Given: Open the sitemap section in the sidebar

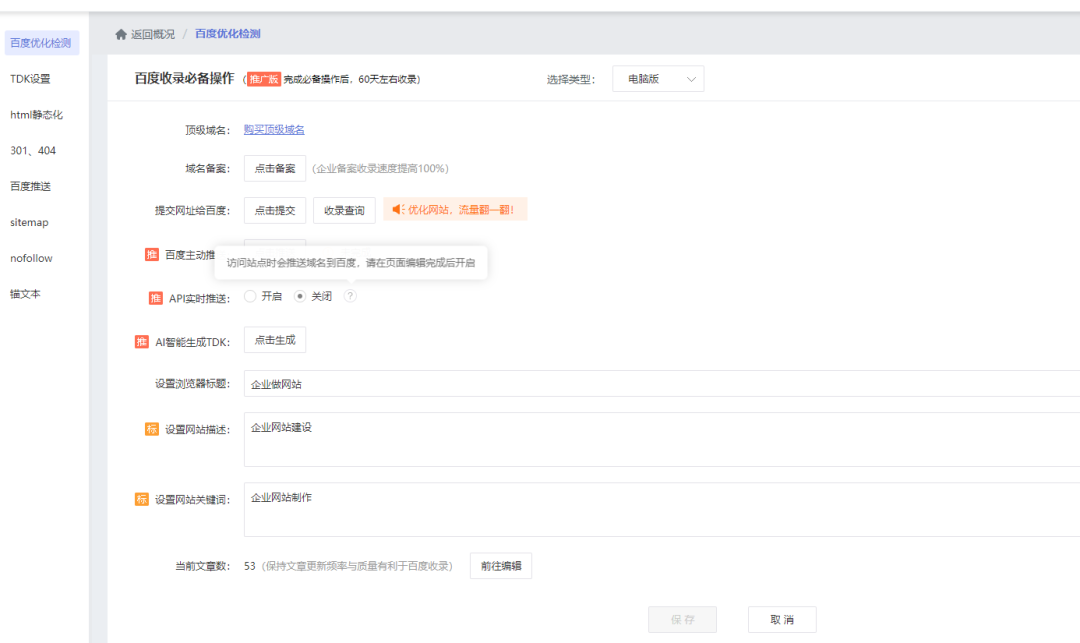Looking at the screenshot, I should 28,222.
